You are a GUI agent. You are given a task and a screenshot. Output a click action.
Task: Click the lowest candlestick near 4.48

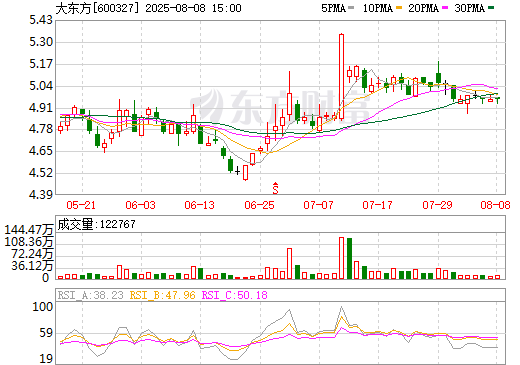(x=246, y=173)
